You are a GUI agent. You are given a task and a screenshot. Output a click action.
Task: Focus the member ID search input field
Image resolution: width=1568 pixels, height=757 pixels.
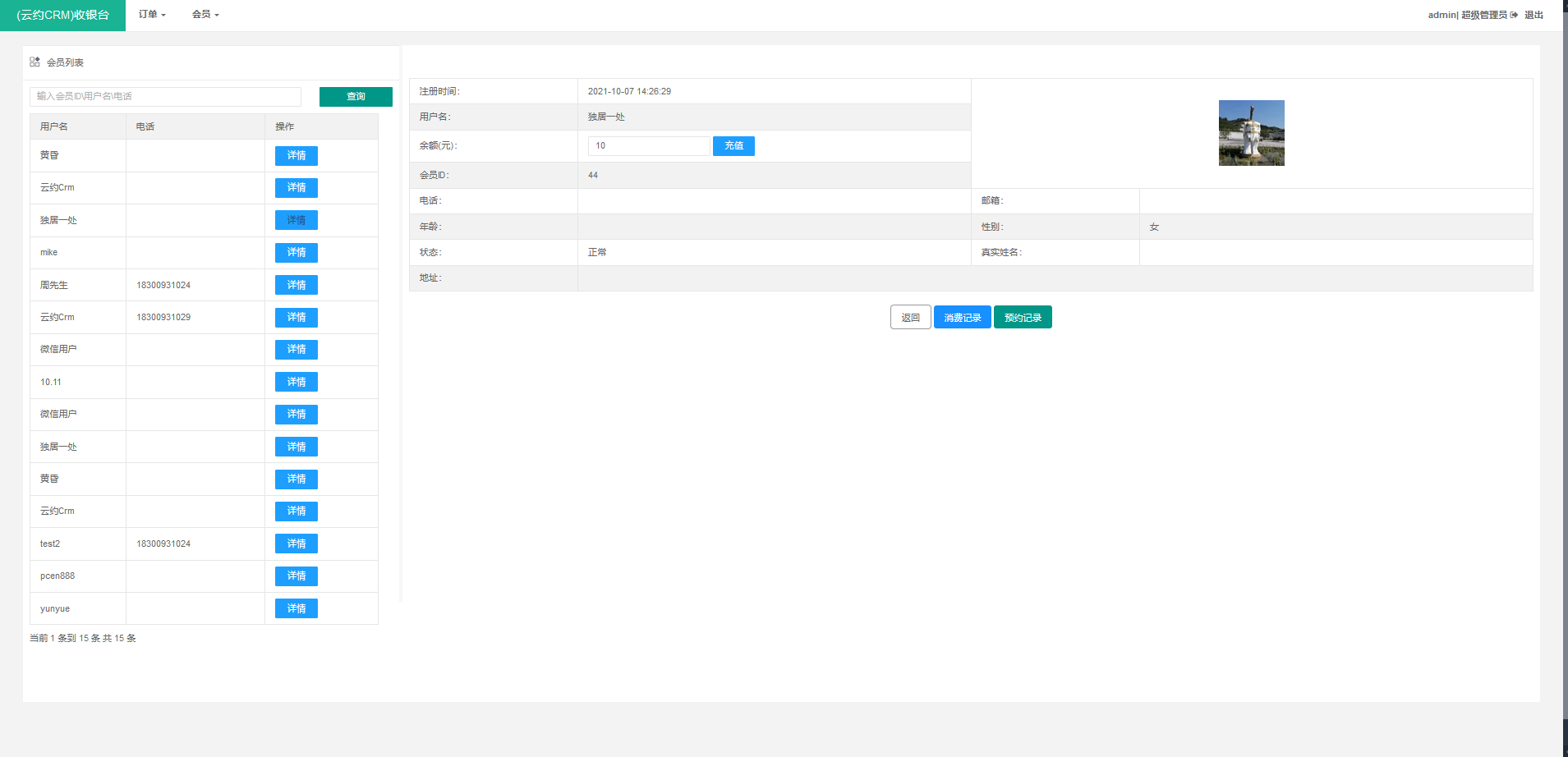pyautogui.click(x=165, y=97)
